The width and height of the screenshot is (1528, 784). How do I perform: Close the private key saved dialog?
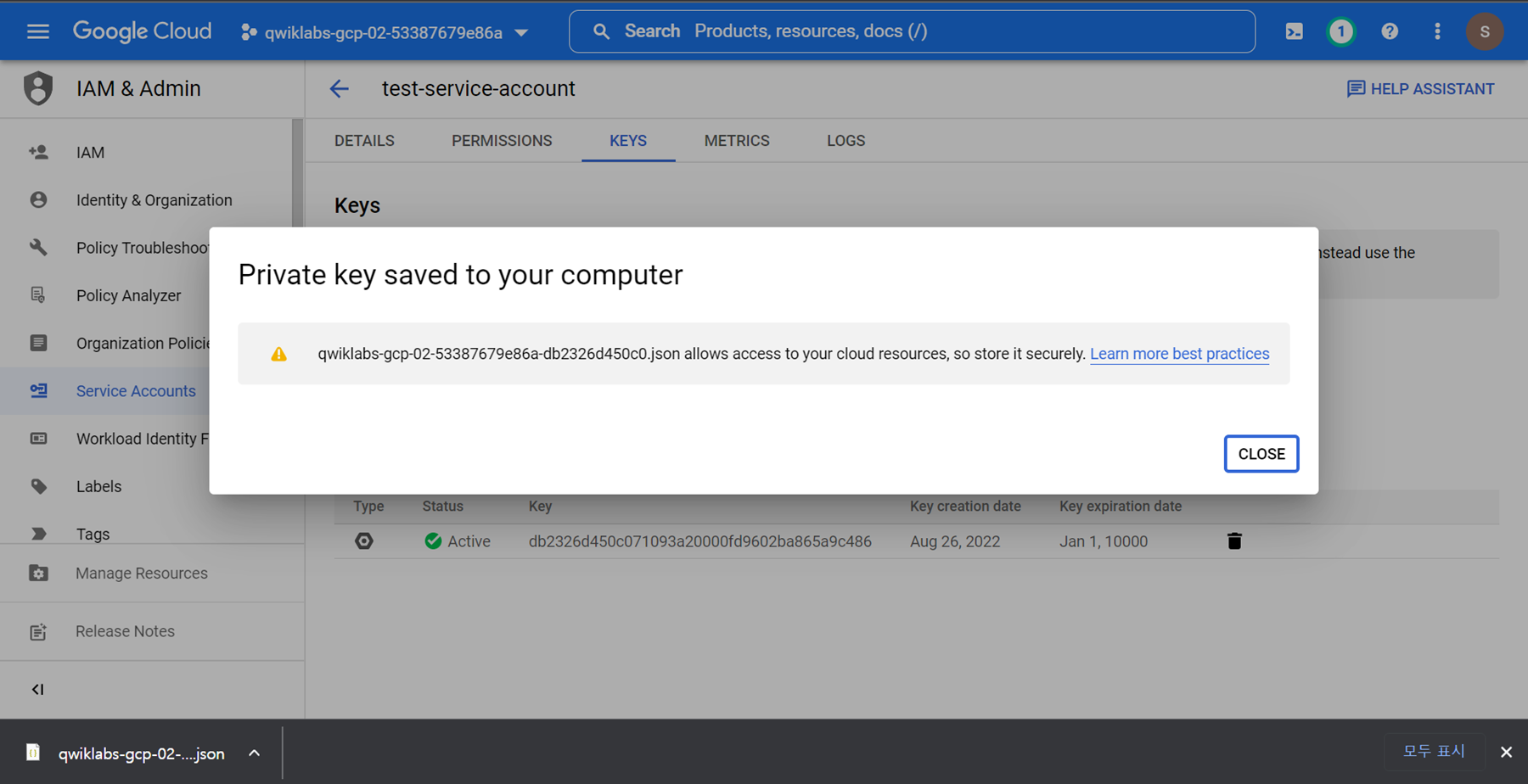coord(1261,454)
